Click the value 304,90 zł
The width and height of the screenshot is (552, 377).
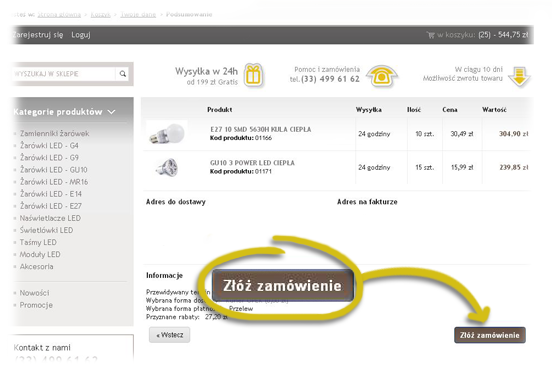pos(514,134)
